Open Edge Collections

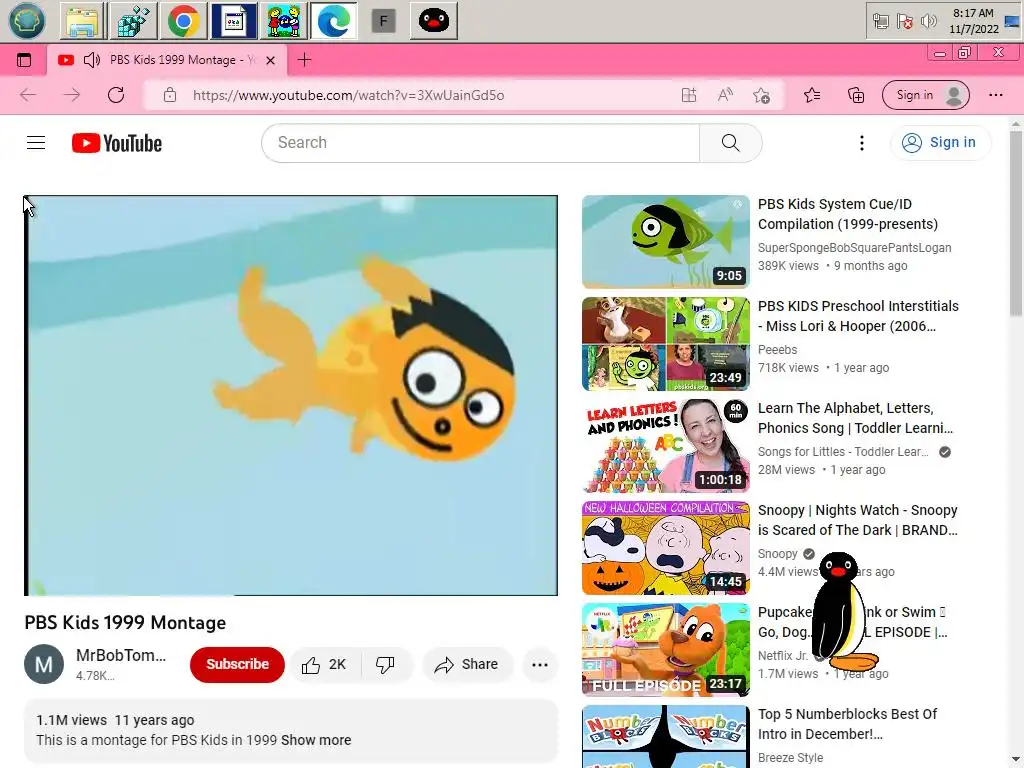(856, 95)
